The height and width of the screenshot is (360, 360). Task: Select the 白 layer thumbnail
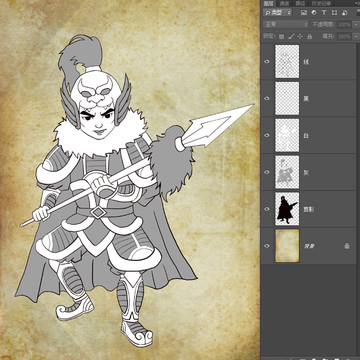click(x=287, y=135)
